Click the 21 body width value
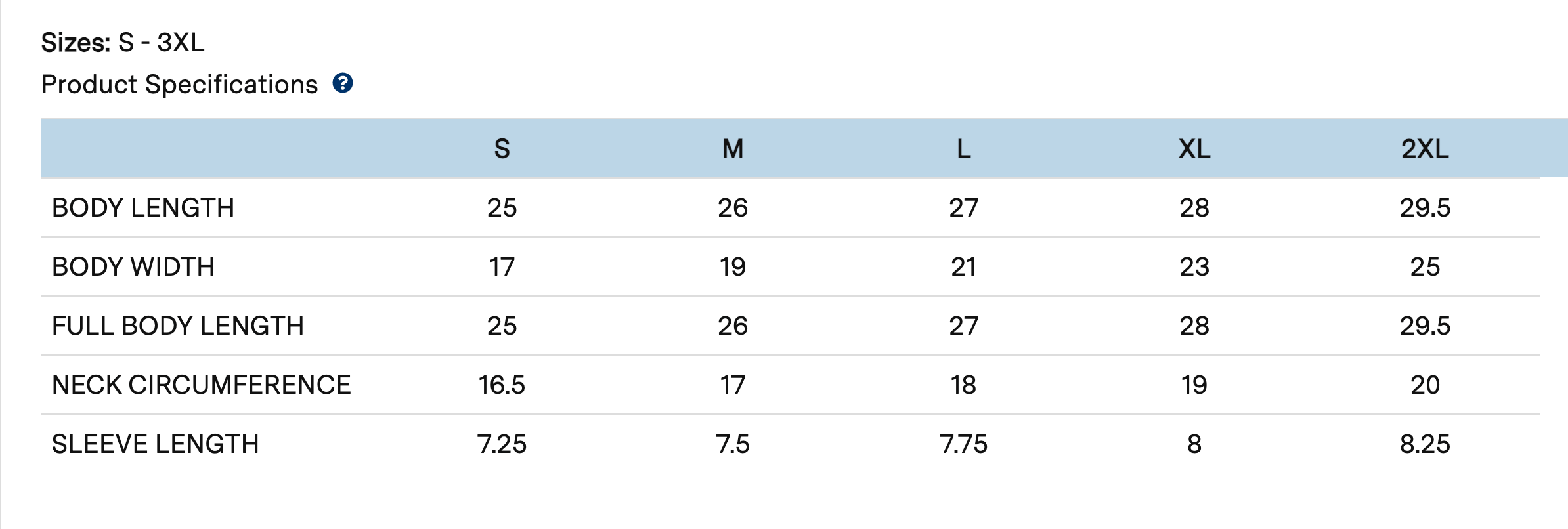This screenshot has height=529, width=1568. coord(963,267)
